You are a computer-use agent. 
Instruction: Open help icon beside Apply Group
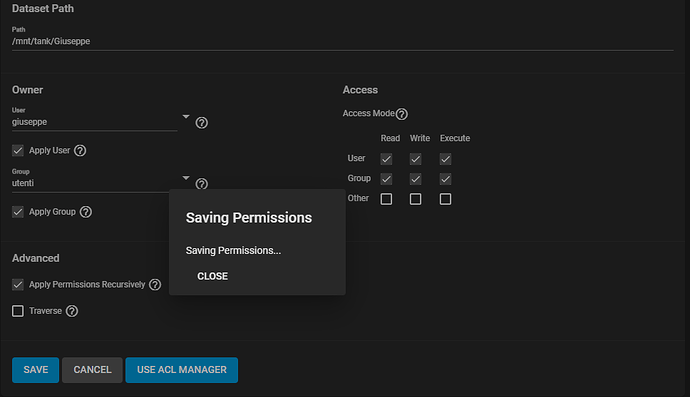[x=86, y=212]
